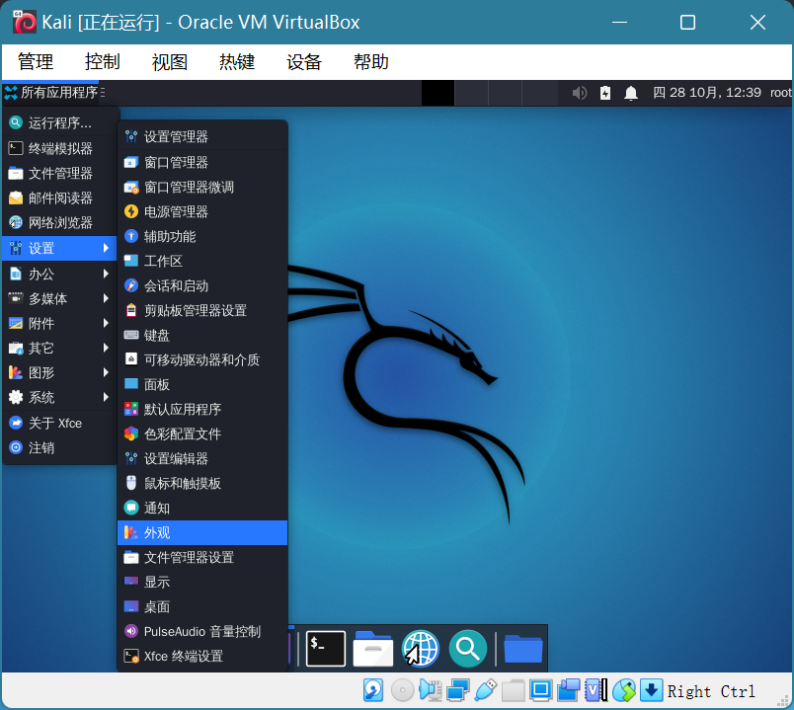Click the keyboard capture down-arrow status icon
Screen dimensions: 794x710
pos(651,690)
